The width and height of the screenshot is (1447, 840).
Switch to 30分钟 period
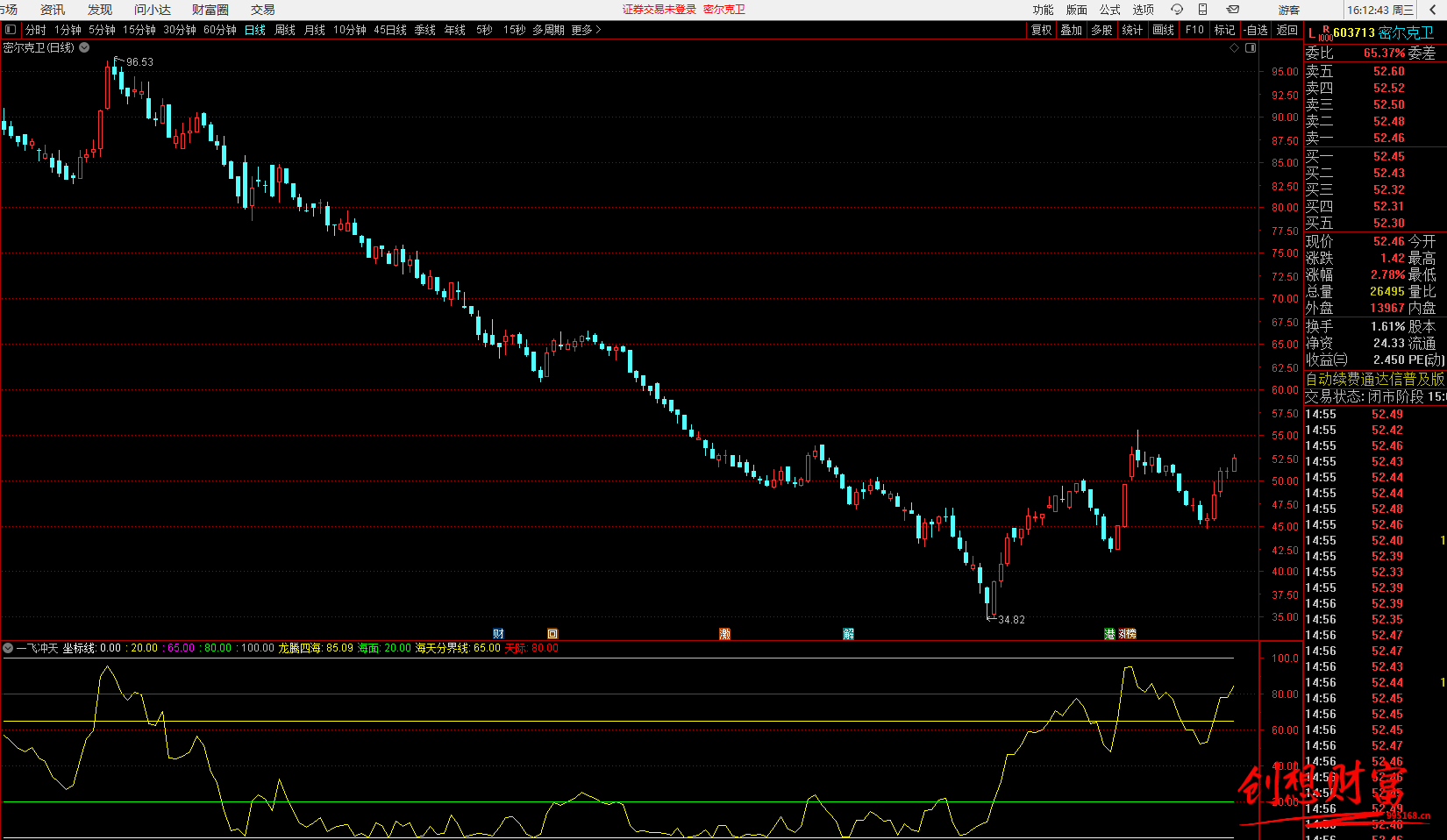coord(180,30)
